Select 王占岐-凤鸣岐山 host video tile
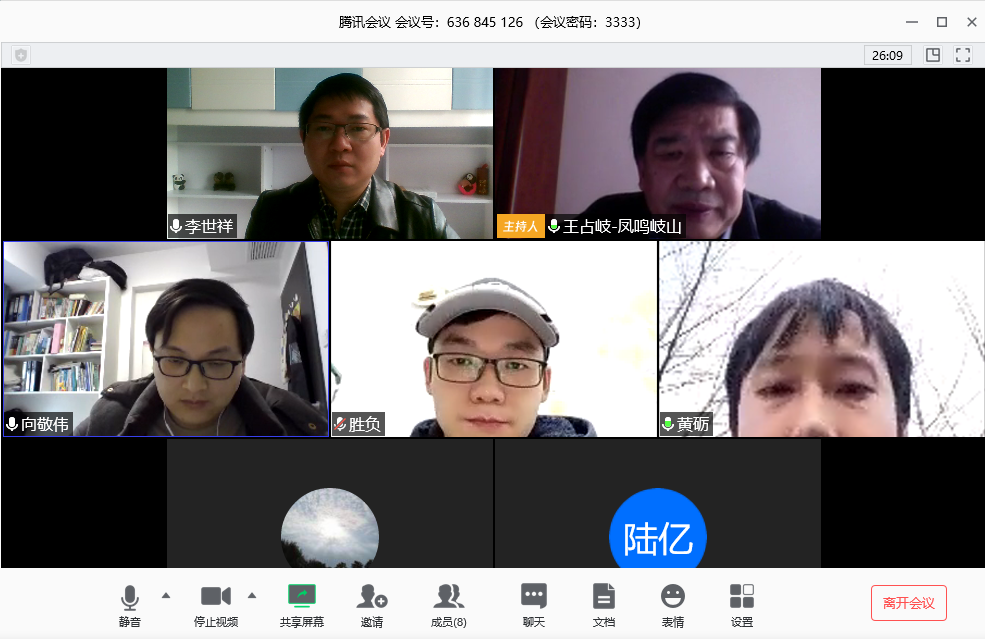985x639 pixels. [x=657, y=153]
